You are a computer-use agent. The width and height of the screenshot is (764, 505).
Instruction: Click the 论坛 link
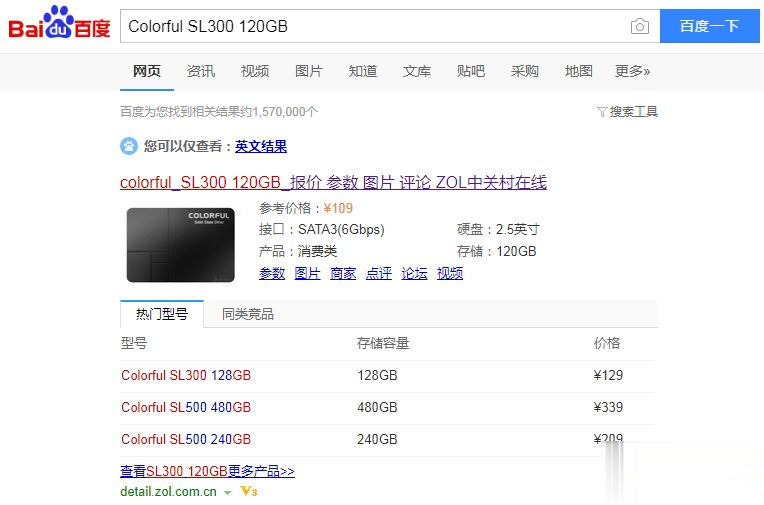[x=414, y=273]
